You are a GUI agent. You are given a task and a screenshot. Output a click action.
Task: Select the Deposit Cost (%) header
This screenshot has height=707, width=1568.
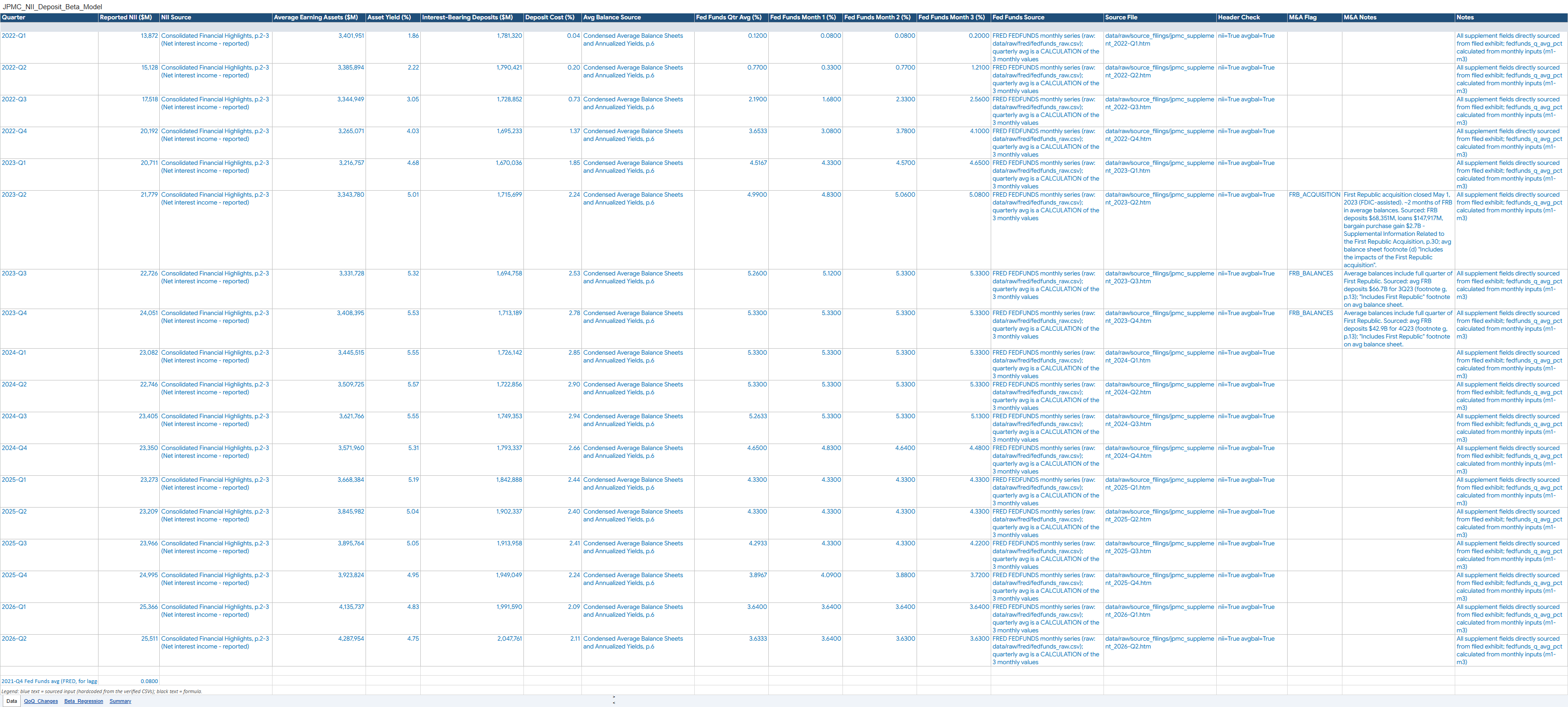(552, 18)
